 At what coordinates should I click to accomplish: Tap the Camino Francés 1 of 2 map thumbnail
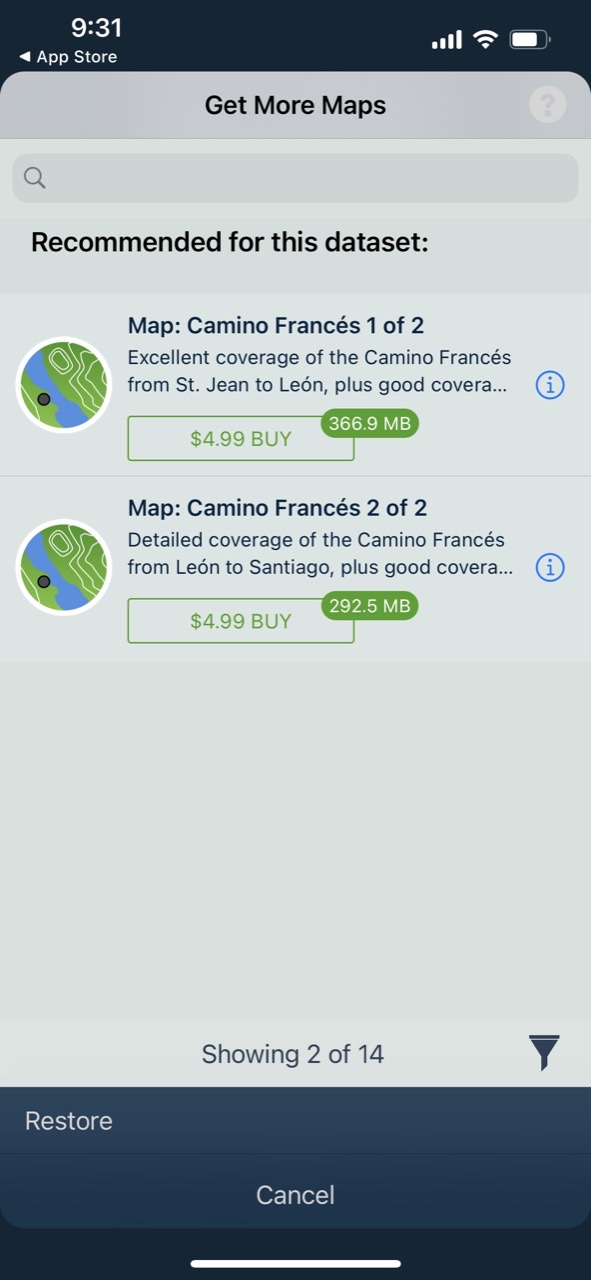point(64,385)
